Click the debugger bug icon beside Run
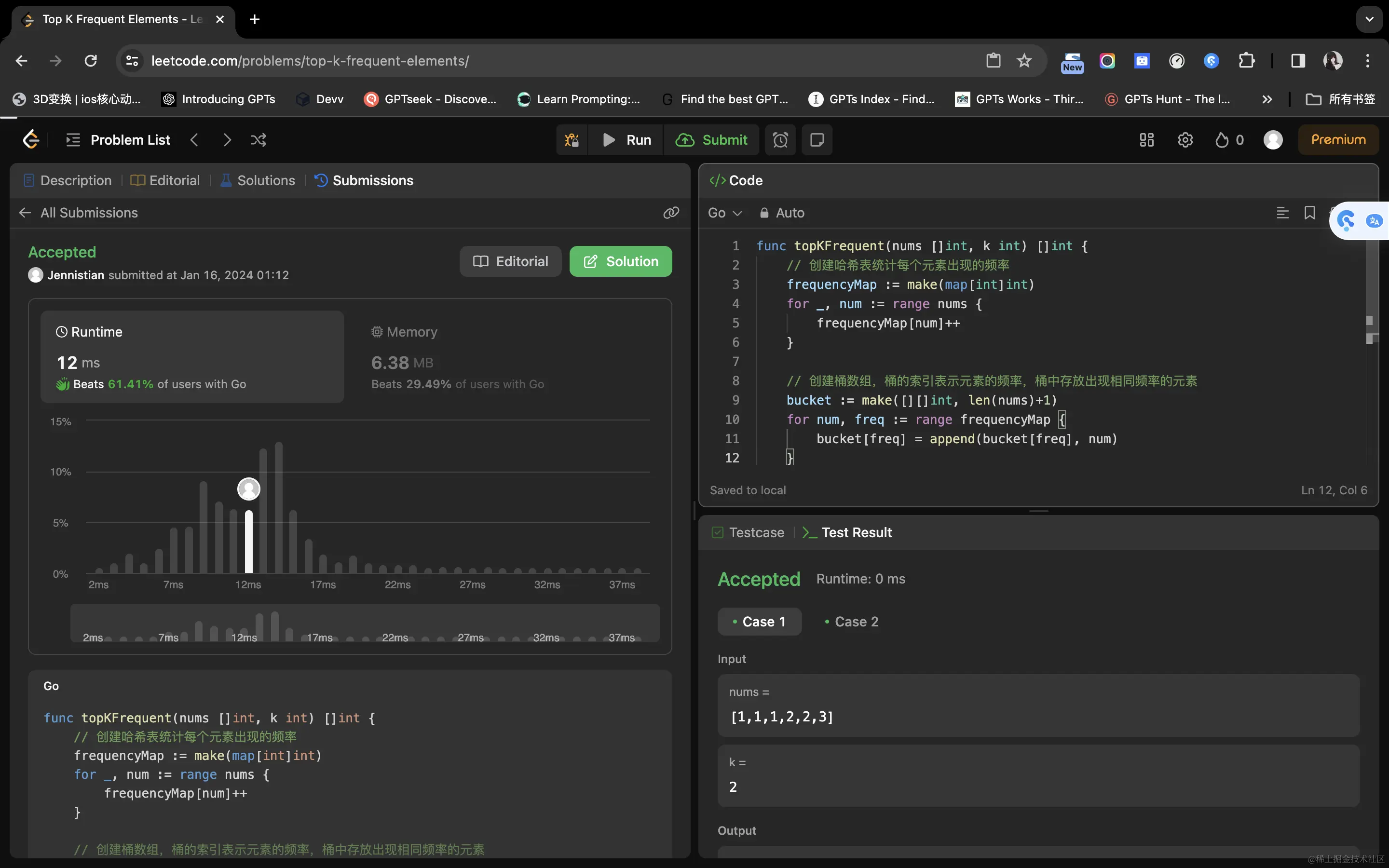1389x868 pixels. (572, 140)
